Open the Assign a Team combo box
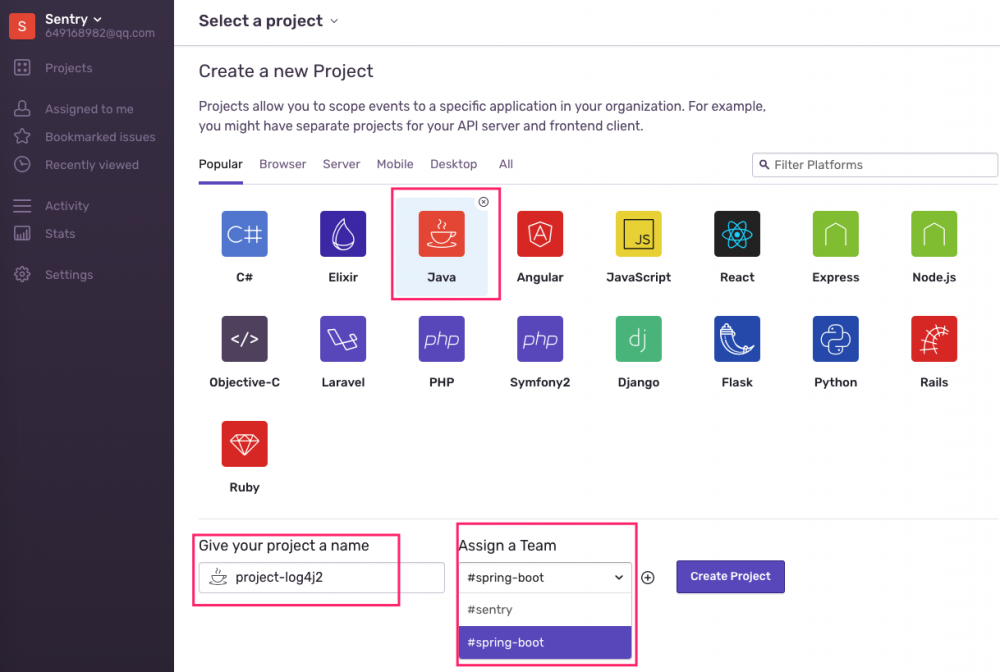The width and height of the screenshot is (1000, 672). (545, 577)
